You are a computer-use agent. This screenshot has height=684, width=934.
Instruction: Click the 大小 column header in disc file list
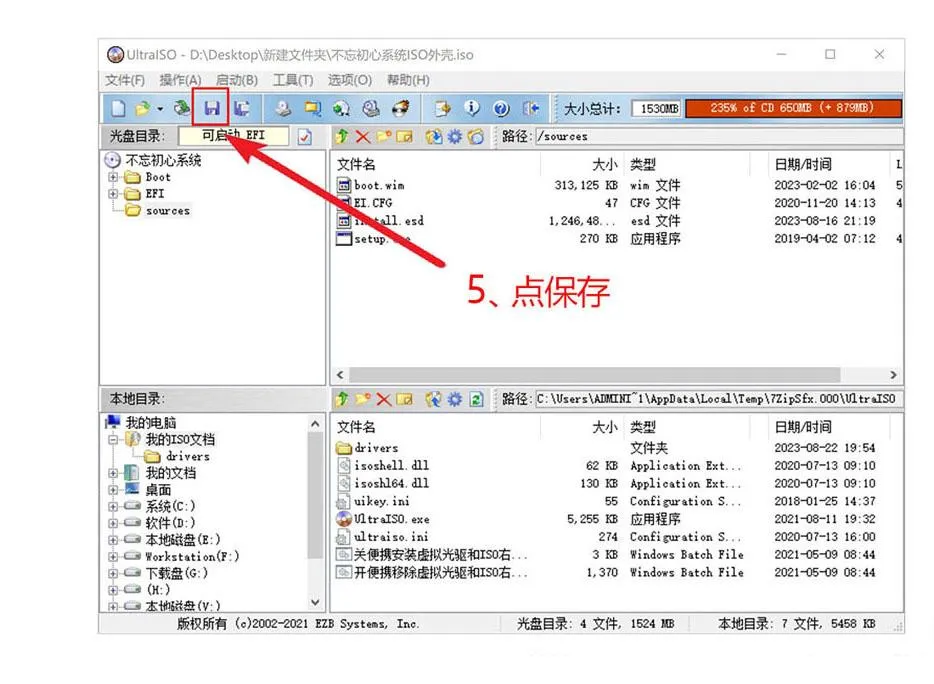605,164
